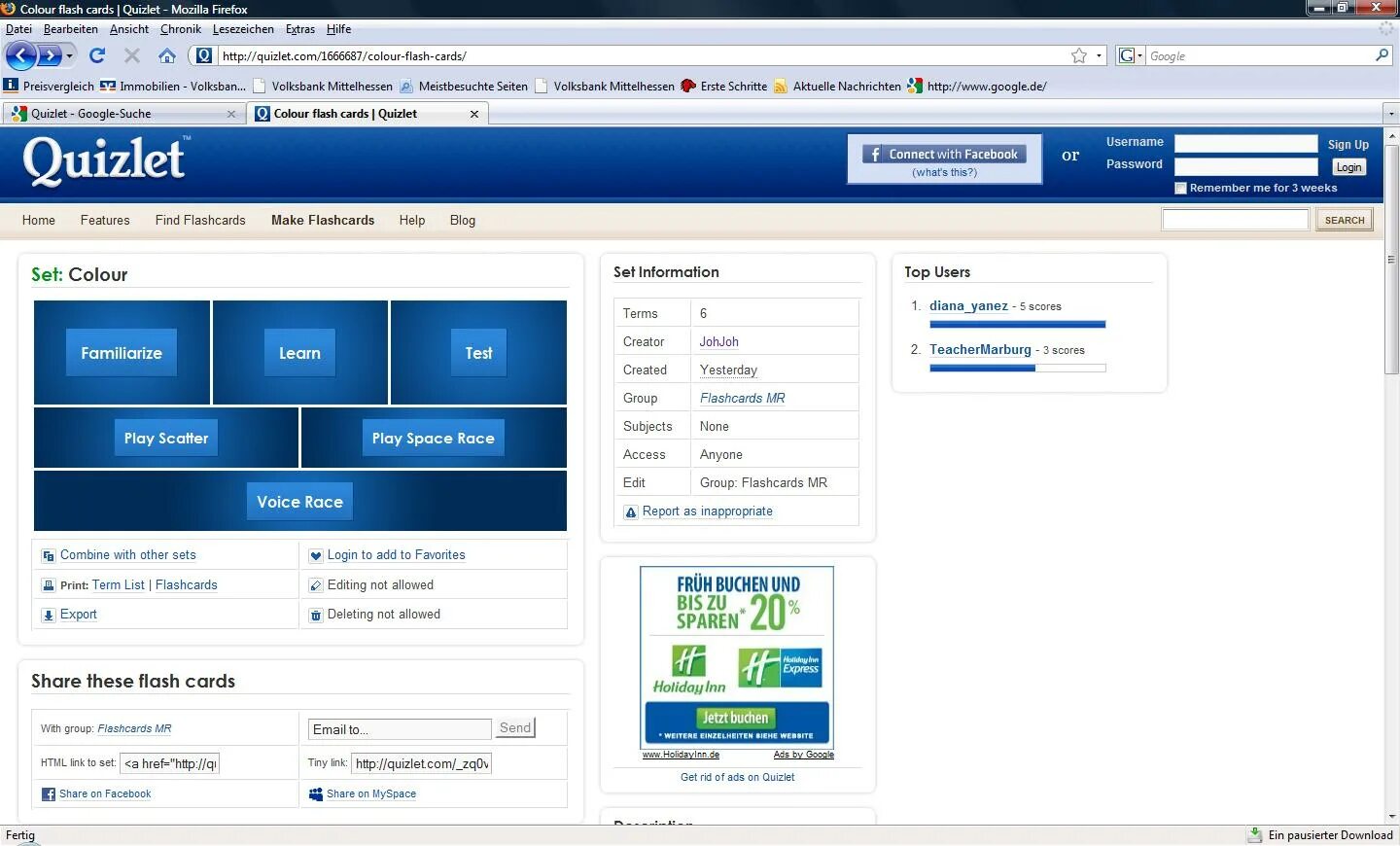Click the Favorites heart icon
This screenshot has width=1400, height=846.
point(316,556)
